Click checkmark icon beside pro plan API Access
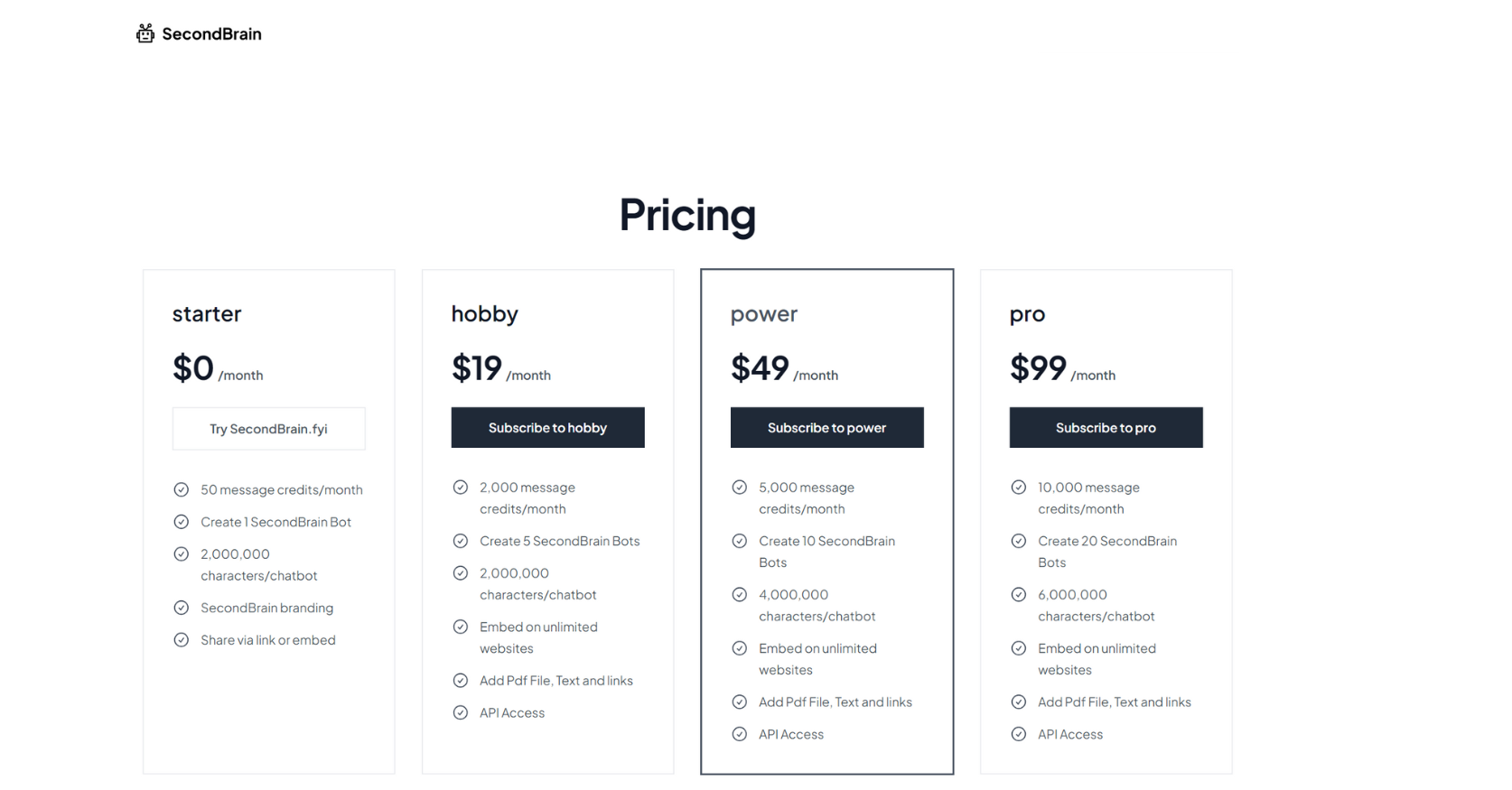The height and width of the screenshot is (790, 1512). 1019,734
